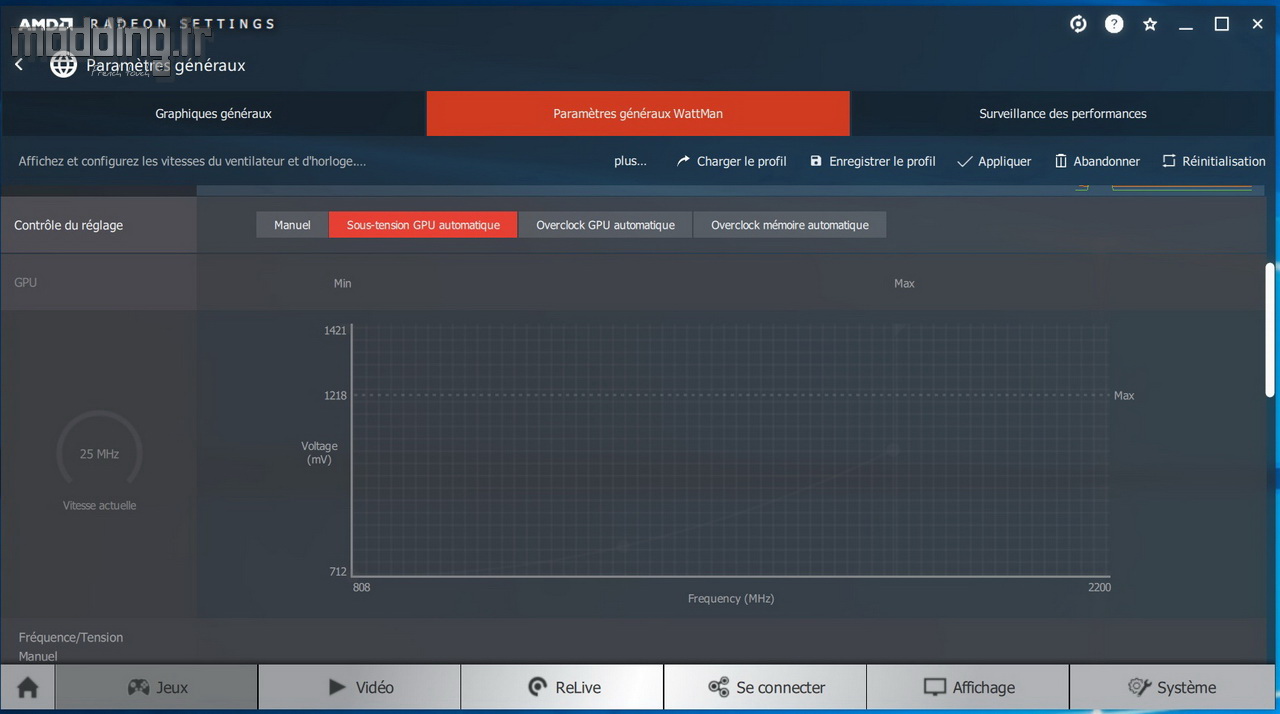Click the Appliquer checkmark icon
The width and height of the screenshot is (1280, 714).
(965, 161)
